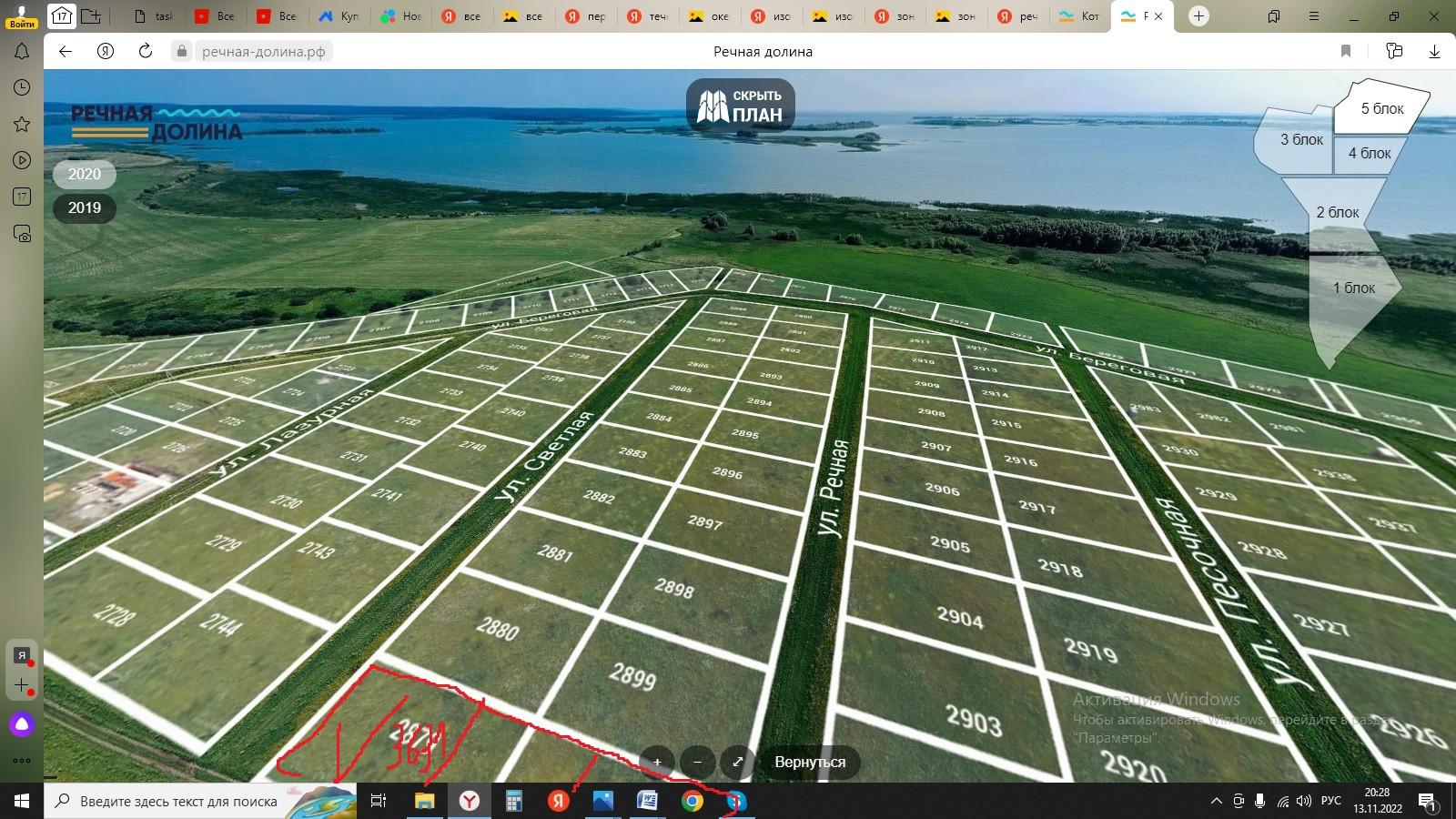Image resolution: width=1456 pixels, height=819 pixels.
Task: Select 5 блок on the block map
Action: [1381, 108]
